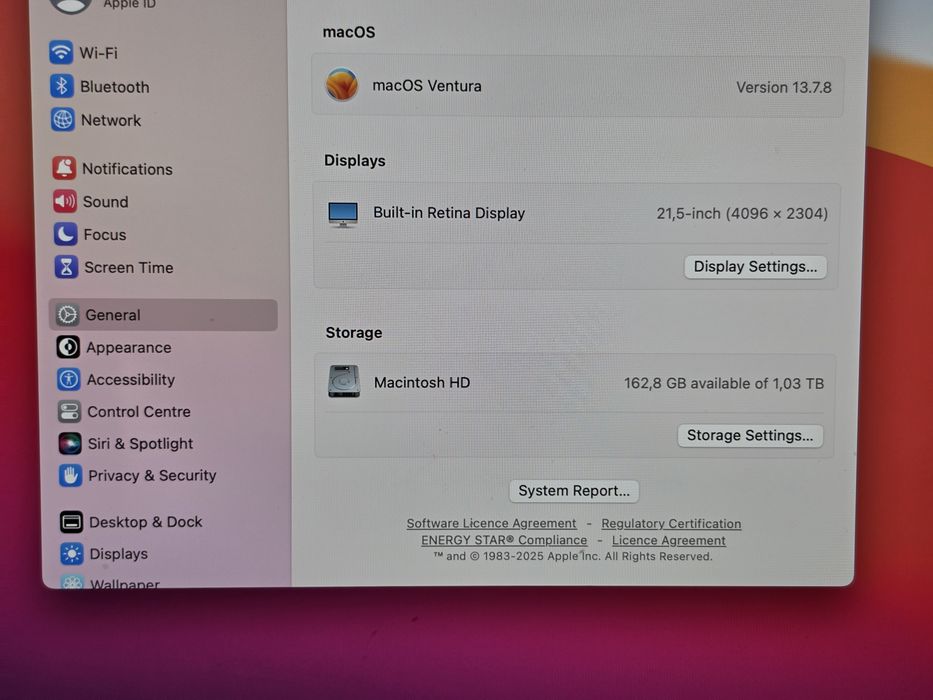Open the Privacy & Security hand icon
The image size is (933, 700).
click(x=70, y=475)
